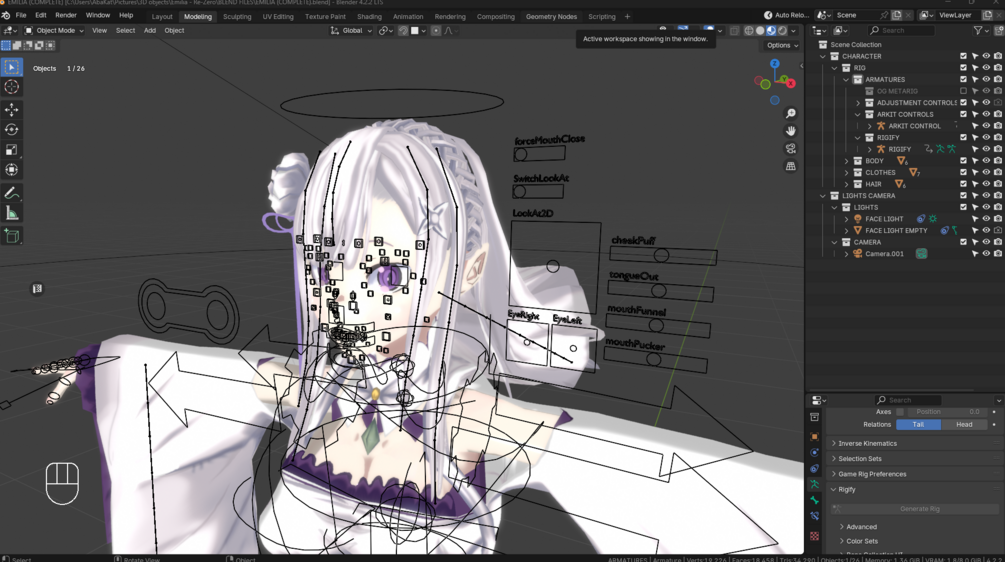The height and width of the screenshot is (562, 1005).
Task: Select the Scale tool
Action: [12, 150]
